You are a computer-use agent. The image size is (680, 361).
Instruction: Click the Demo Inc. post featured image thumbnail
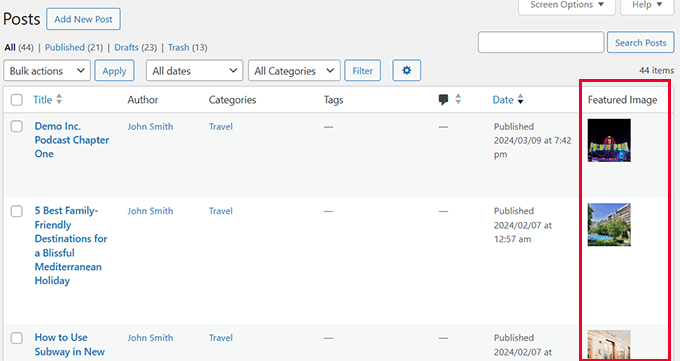[x=609, y=140]
